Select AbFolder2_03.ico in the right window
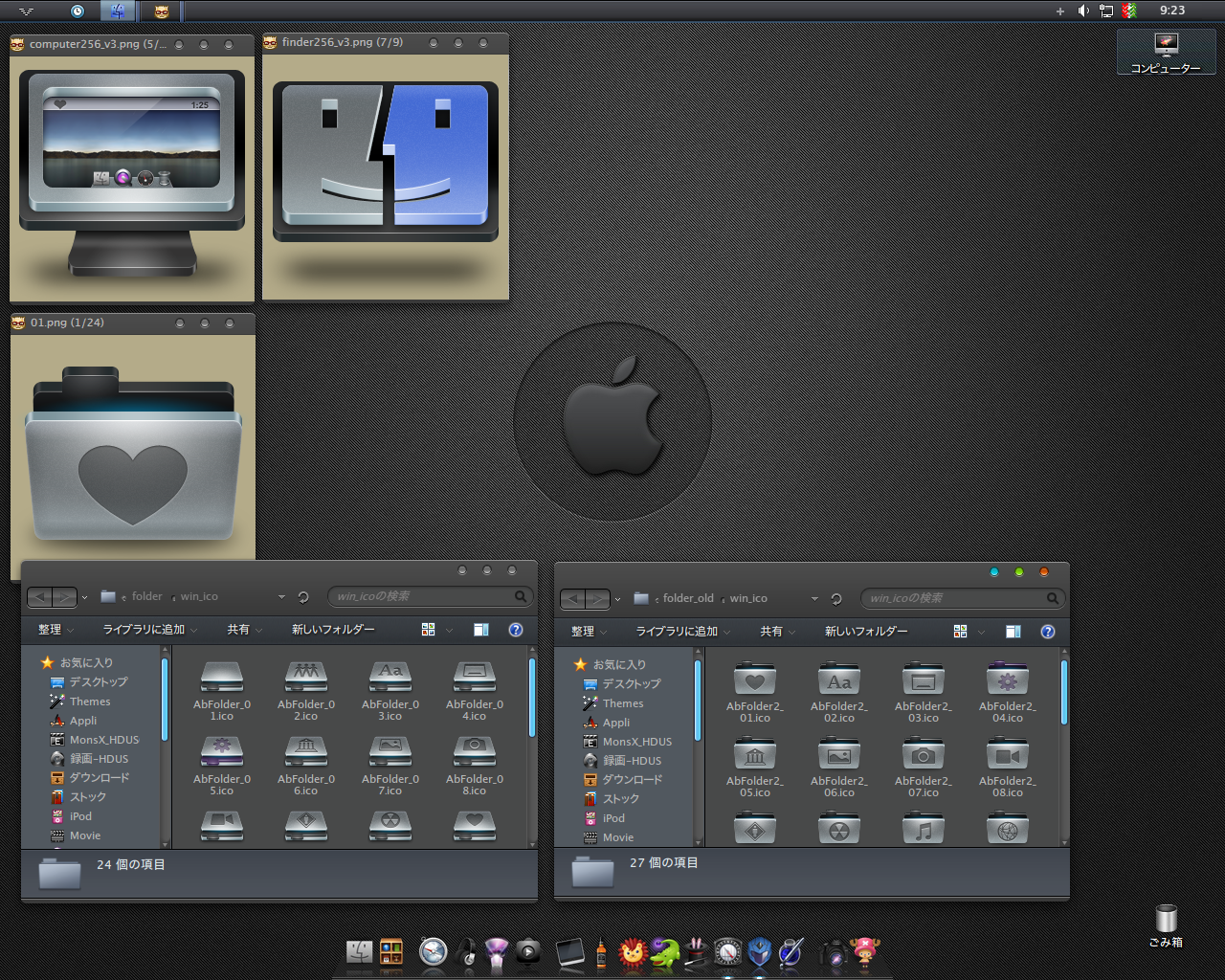The width and height of the screenshot is (1225, 980). click(924, 691)
